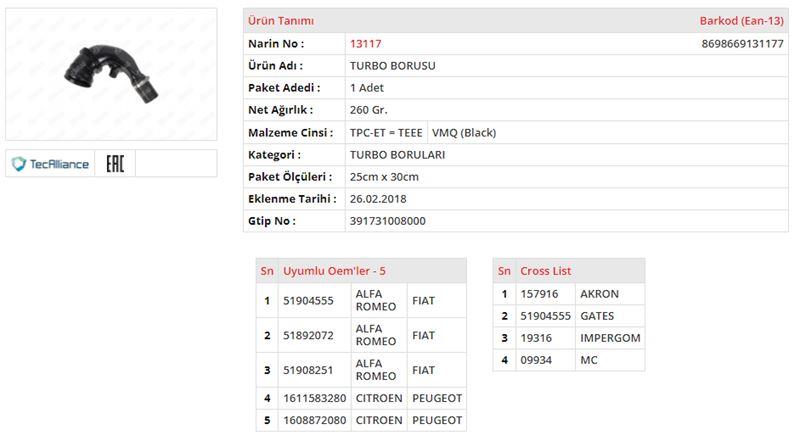Select OEM number 51892072

[x=308, y=335]
